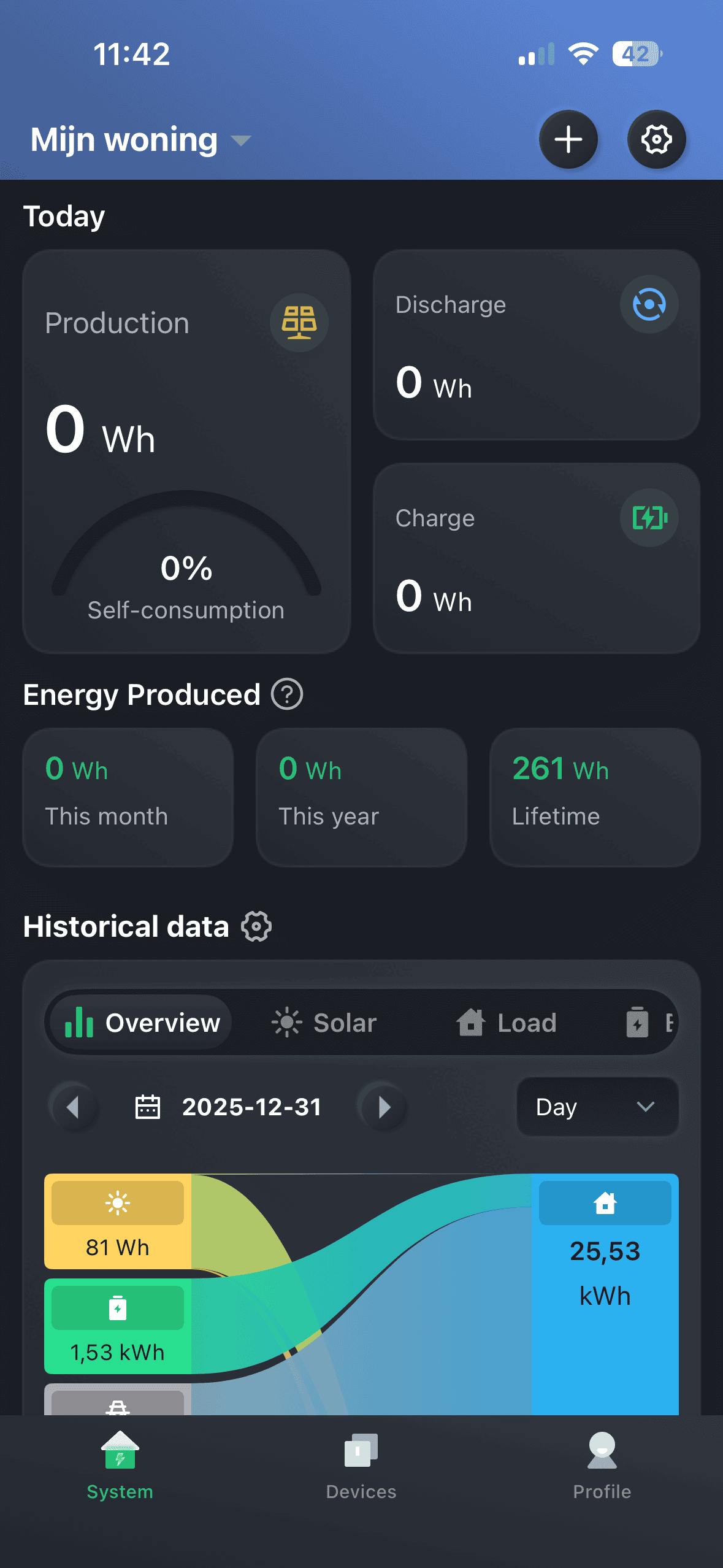Open the Profile navigation tab
723x1568 pixels.
tap(602, 1466)
